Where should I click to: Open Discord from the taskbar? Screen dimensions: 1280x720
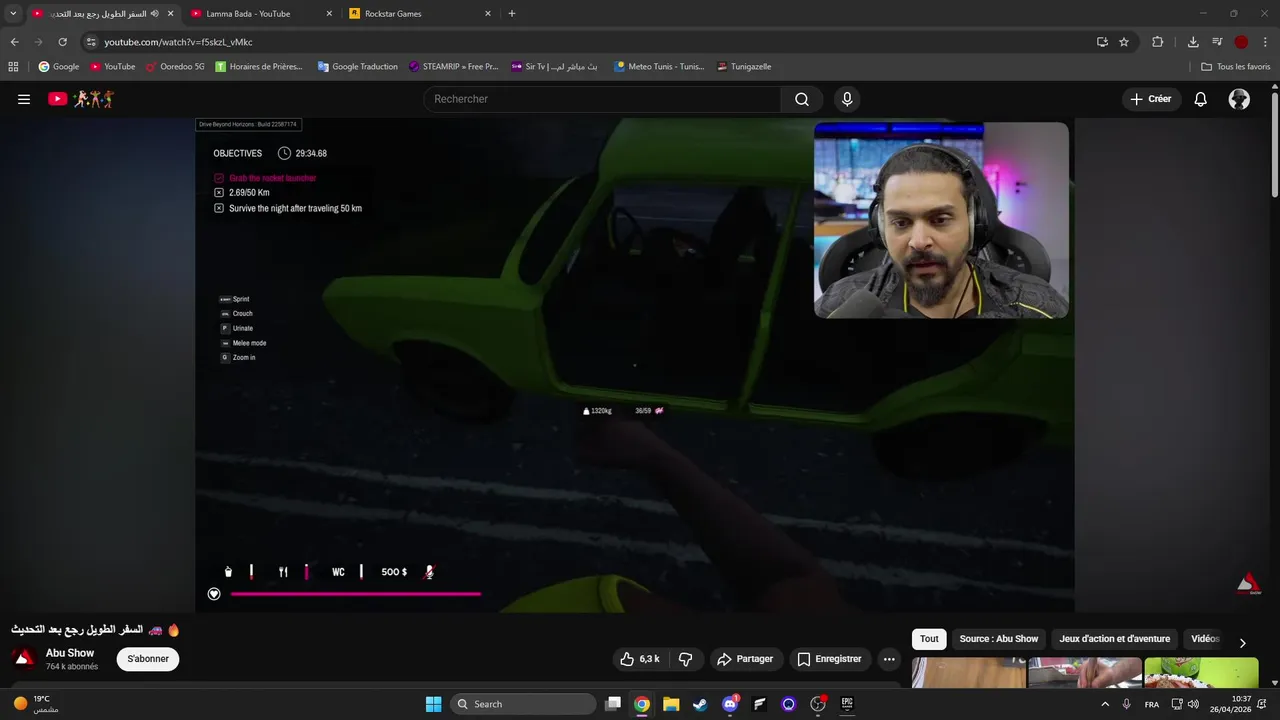(730, 704)
